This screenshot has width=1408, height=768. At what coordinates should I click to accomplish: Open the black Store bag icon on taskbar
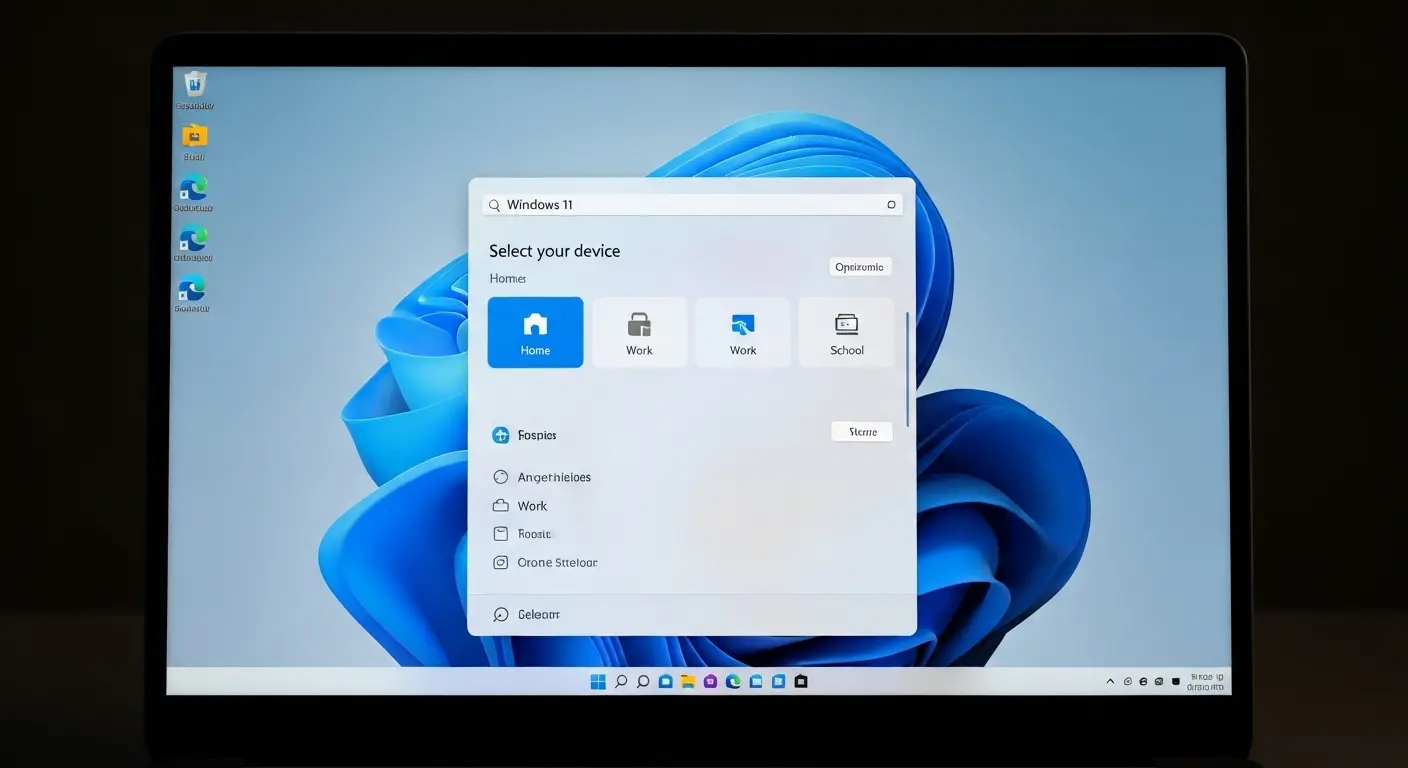click(x=800, y=681)
